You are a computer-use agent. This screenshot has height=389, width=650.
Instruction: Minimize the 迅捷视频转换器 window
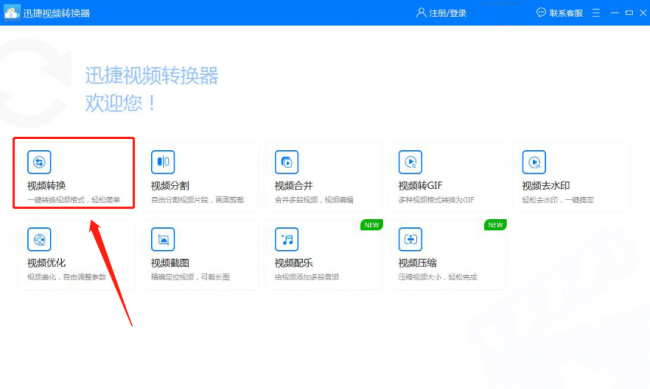point(615,13)
